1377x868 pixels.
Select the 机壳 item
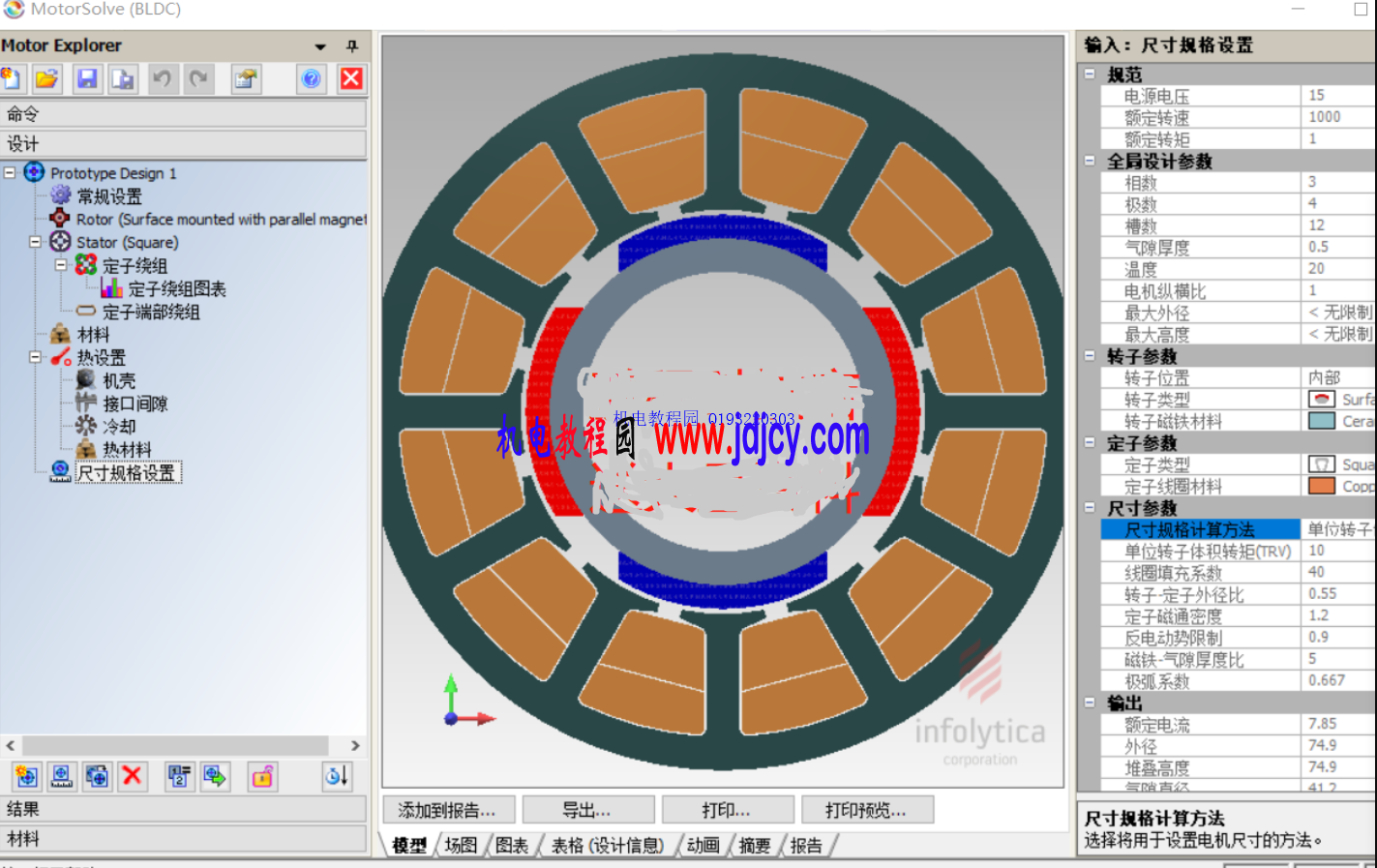click(119, 381)
